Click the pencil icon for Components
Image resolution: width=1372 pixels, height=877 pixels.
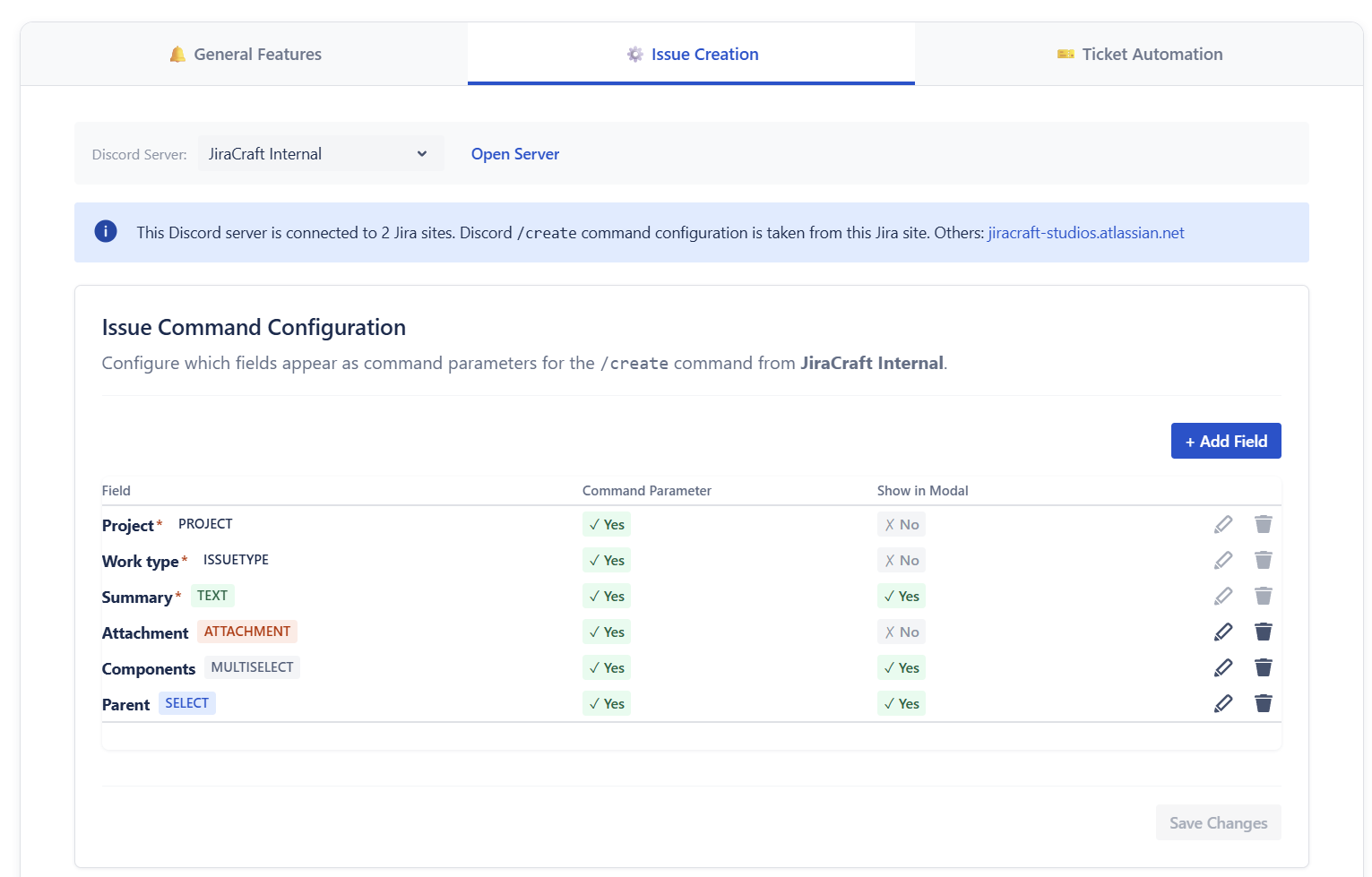point(1223,667)
